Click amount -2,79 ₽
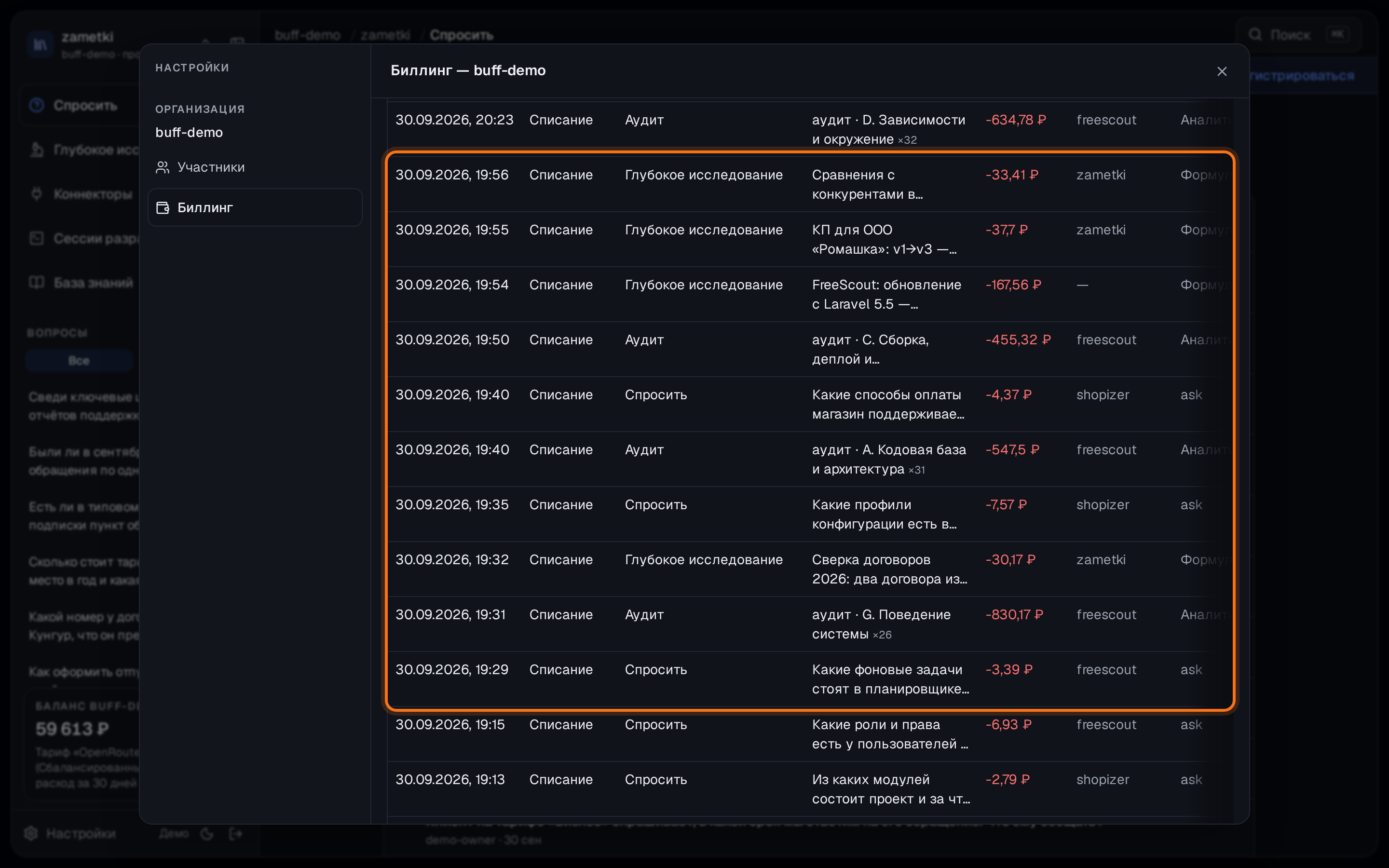Image resolution: width=1389 pixels, height=868 pixels. (1008, 779)
